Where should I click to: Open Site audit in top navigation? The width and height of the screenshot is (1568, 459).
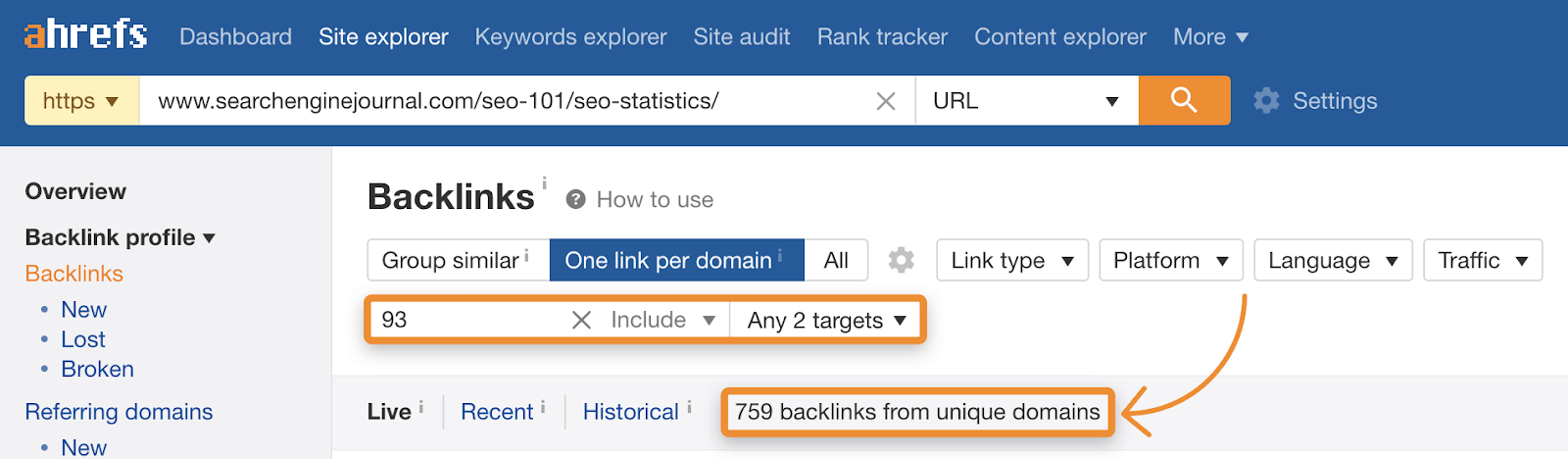point(742,37)
